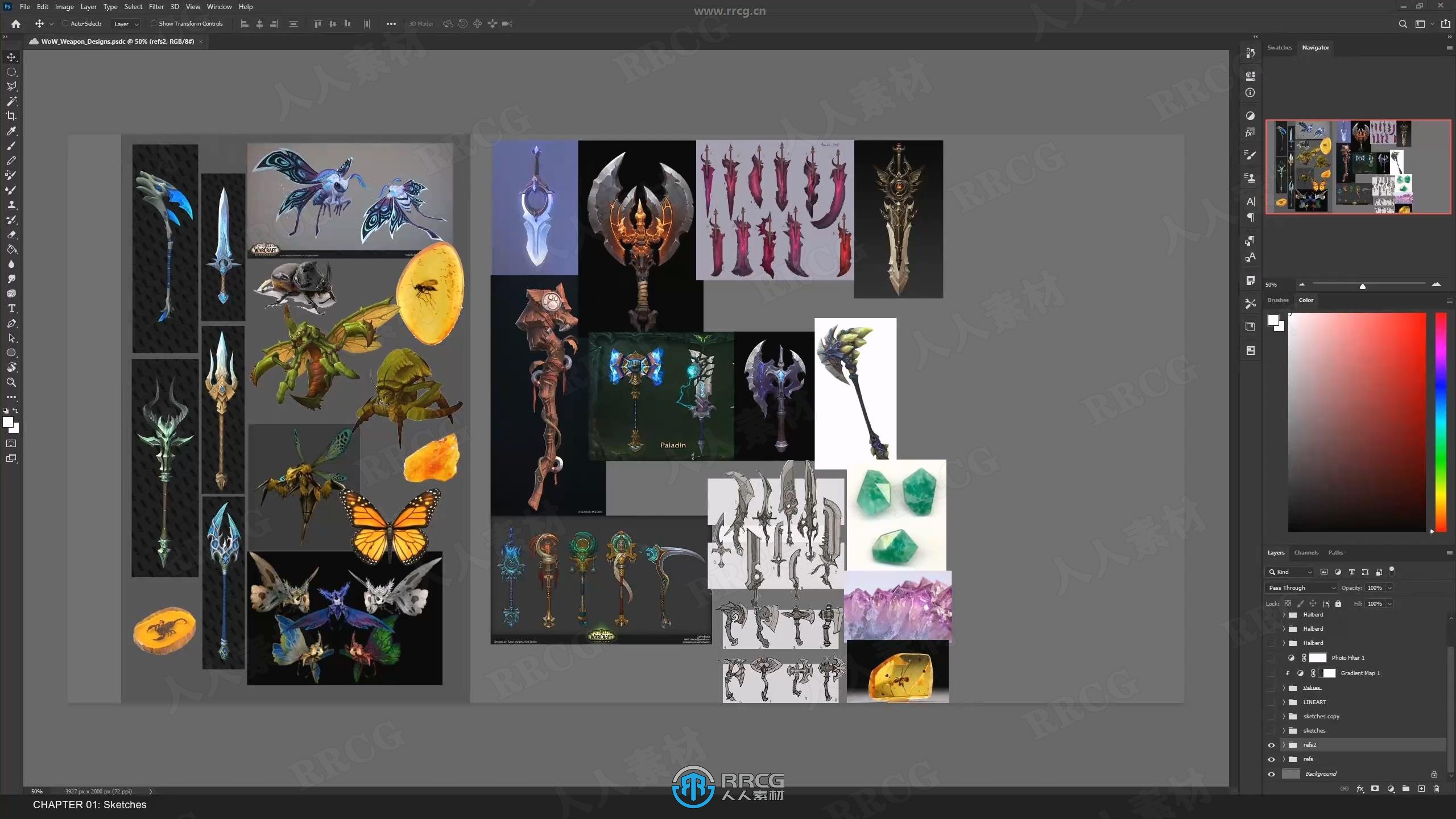The height and width of the screenshot is (819, 1456).
Task: Select the Pen tool
Action: [x=11, y=323]
